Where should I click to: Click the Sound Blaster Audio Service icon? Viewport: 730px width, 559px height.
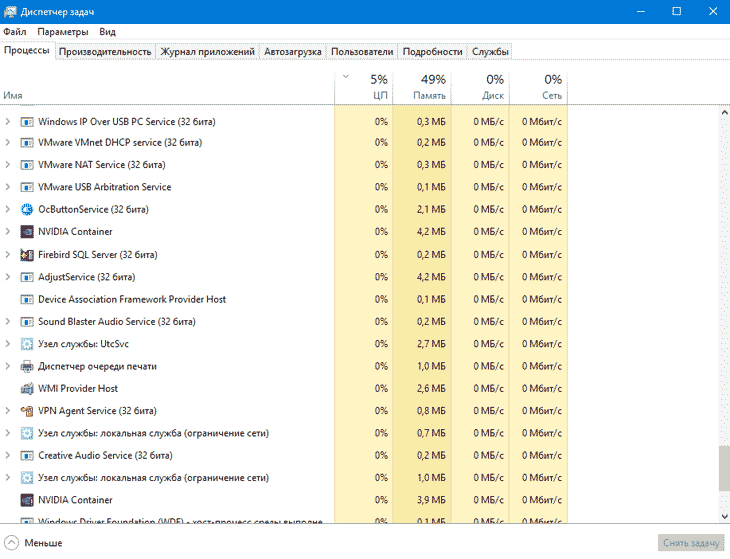tap(27, 322)
